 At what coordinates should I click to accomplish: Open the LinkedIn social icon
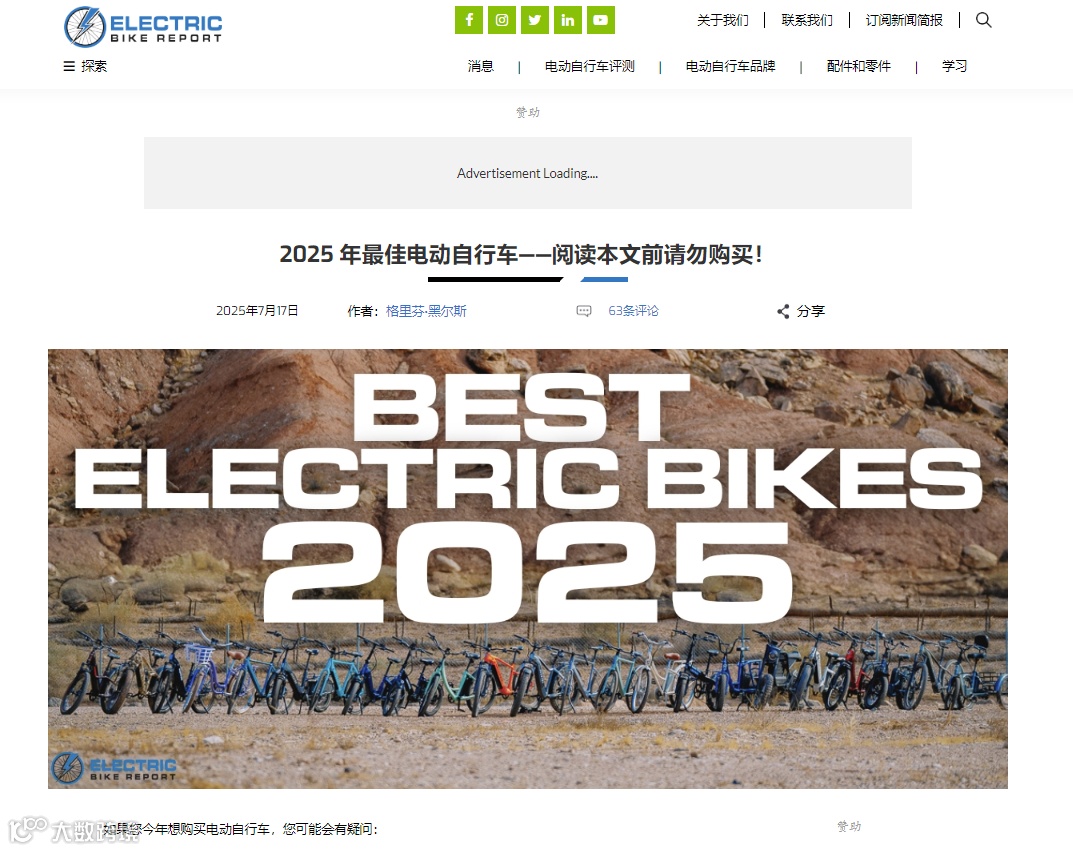(x=568, y=20)
